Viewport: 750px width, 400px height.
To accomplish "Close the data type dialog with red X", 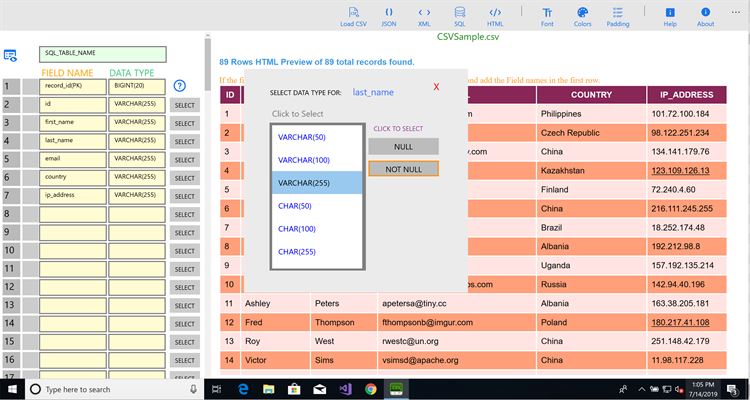I will click(436, 87).
